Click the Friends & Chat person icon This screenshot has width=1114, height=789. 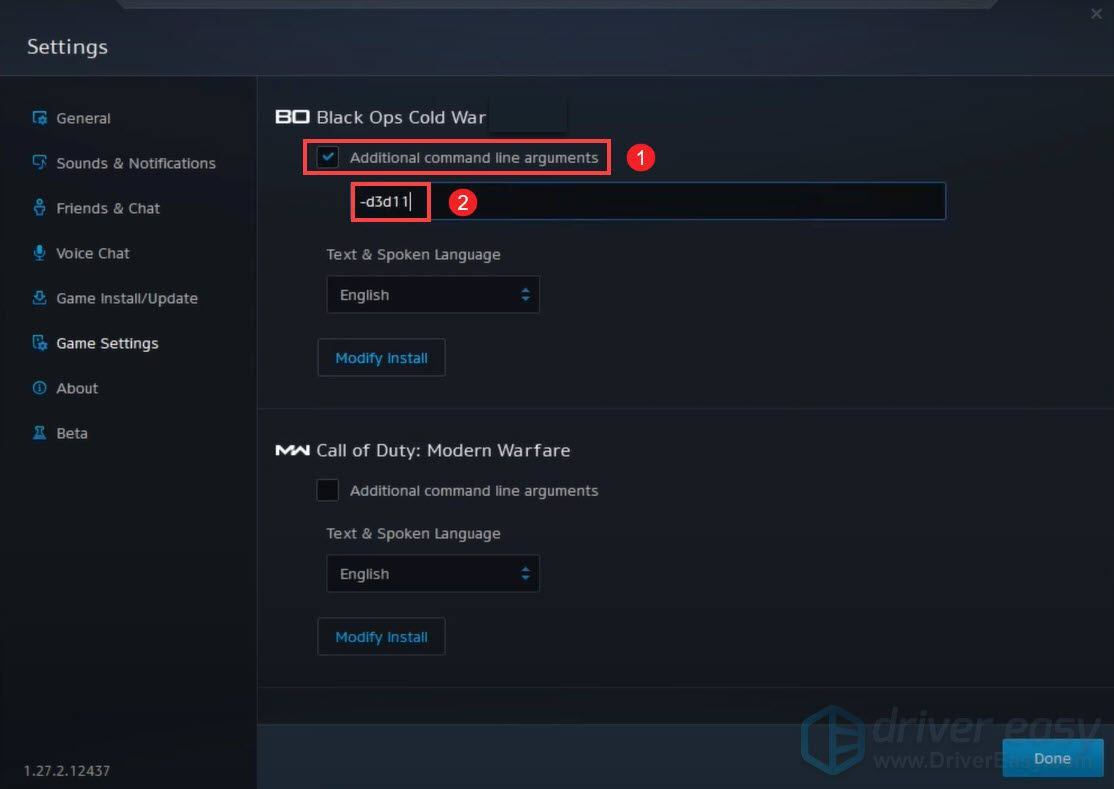(40, 207)
